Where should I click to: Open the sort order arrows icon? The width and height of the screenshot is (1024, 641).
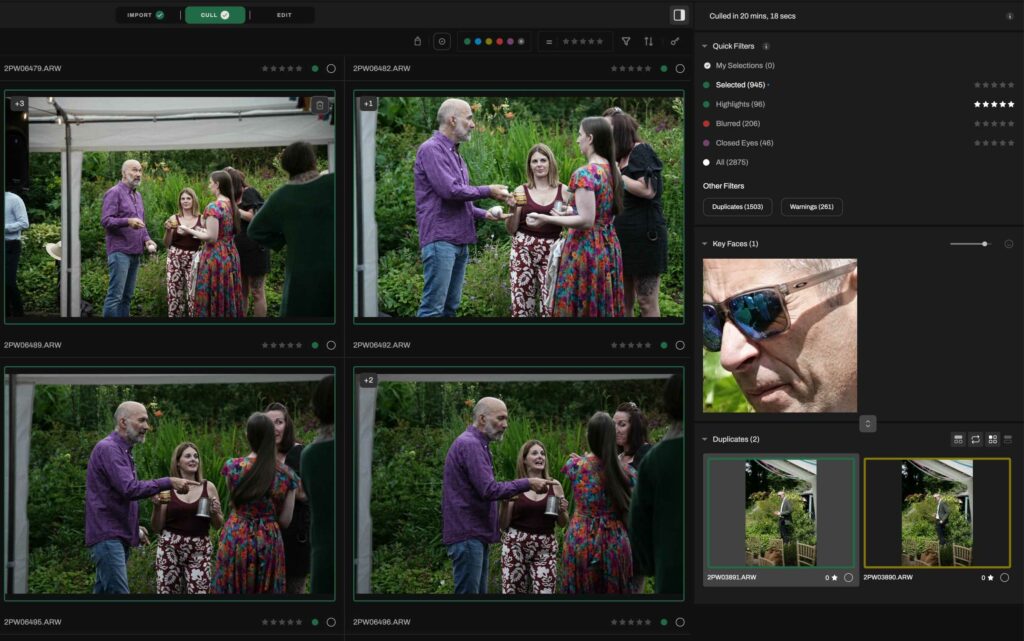(648, 41)
